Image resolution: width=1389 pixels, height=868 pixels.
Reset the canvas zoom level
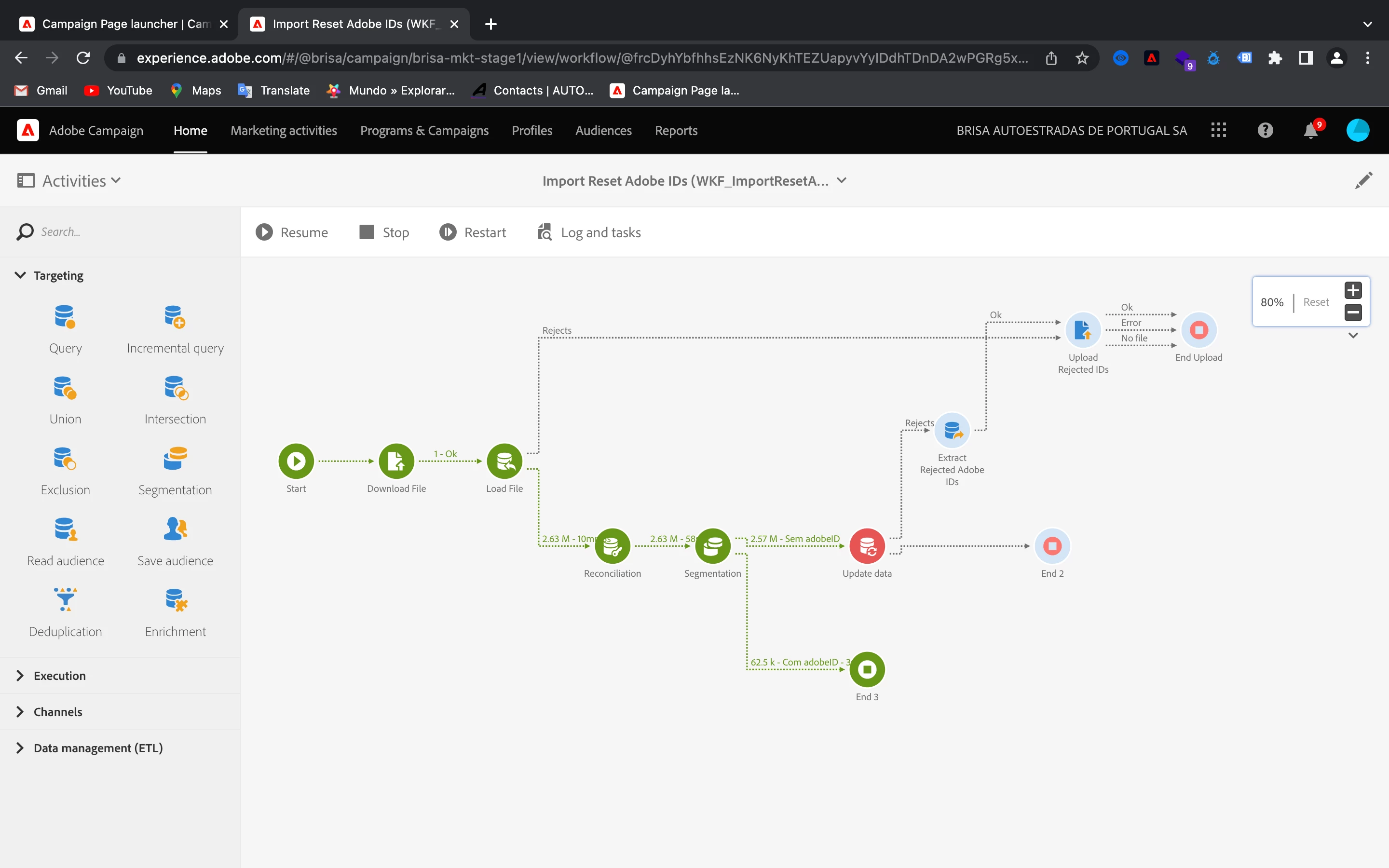tap(1316, 302)
